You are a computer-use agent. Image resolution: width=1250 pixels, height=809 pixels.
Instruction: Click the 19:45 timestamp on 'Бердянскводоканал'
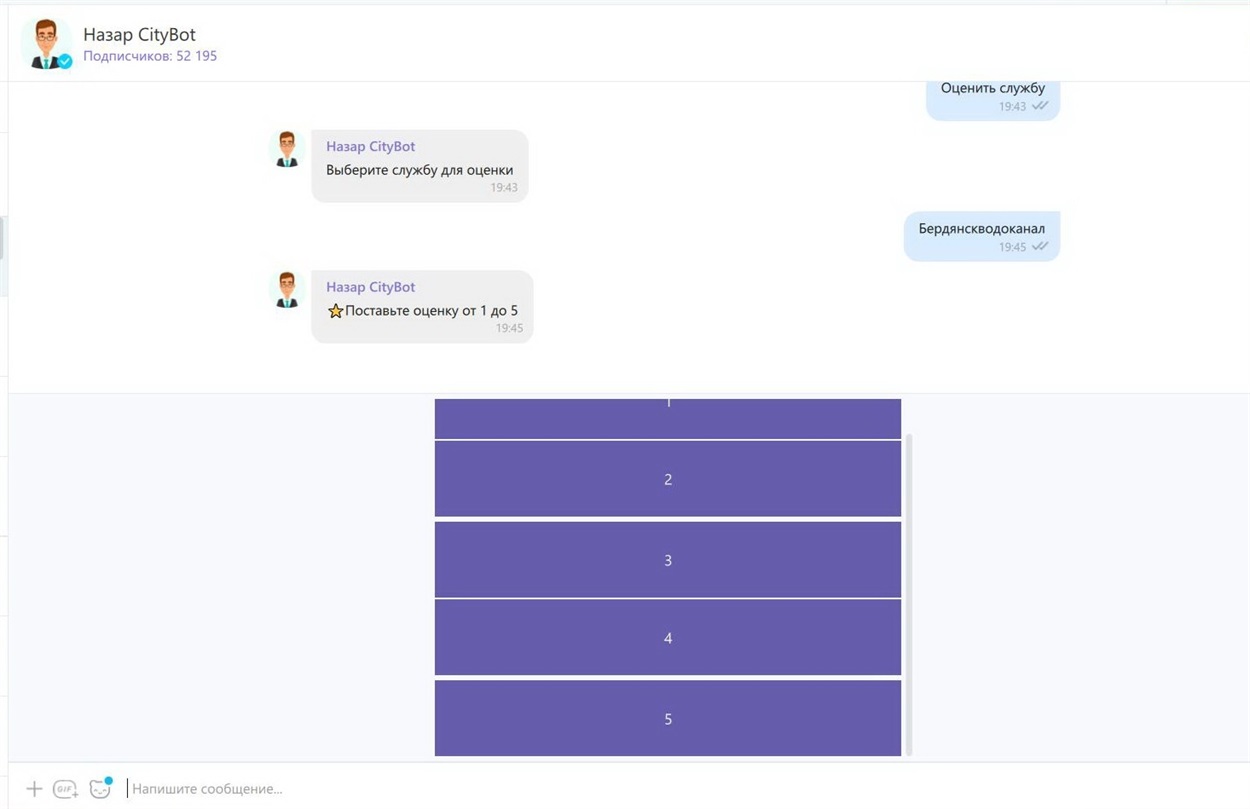[1012, 247]
